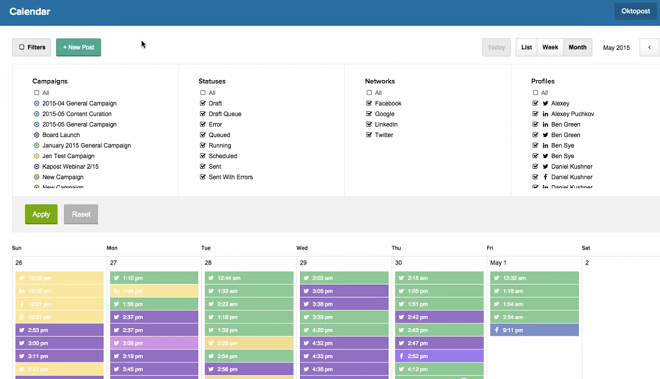Uncheck the Scheduled status
The height and width of the screenshot is (379, 660).
203,156
